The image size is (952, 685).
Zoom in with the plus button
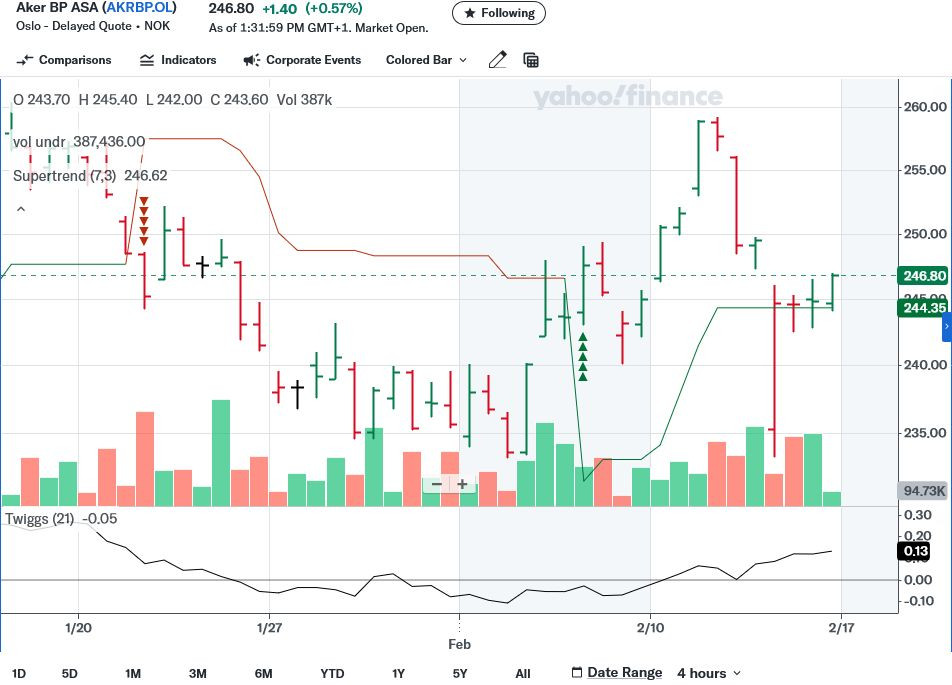pyautogui.click(x=462, y=484)
